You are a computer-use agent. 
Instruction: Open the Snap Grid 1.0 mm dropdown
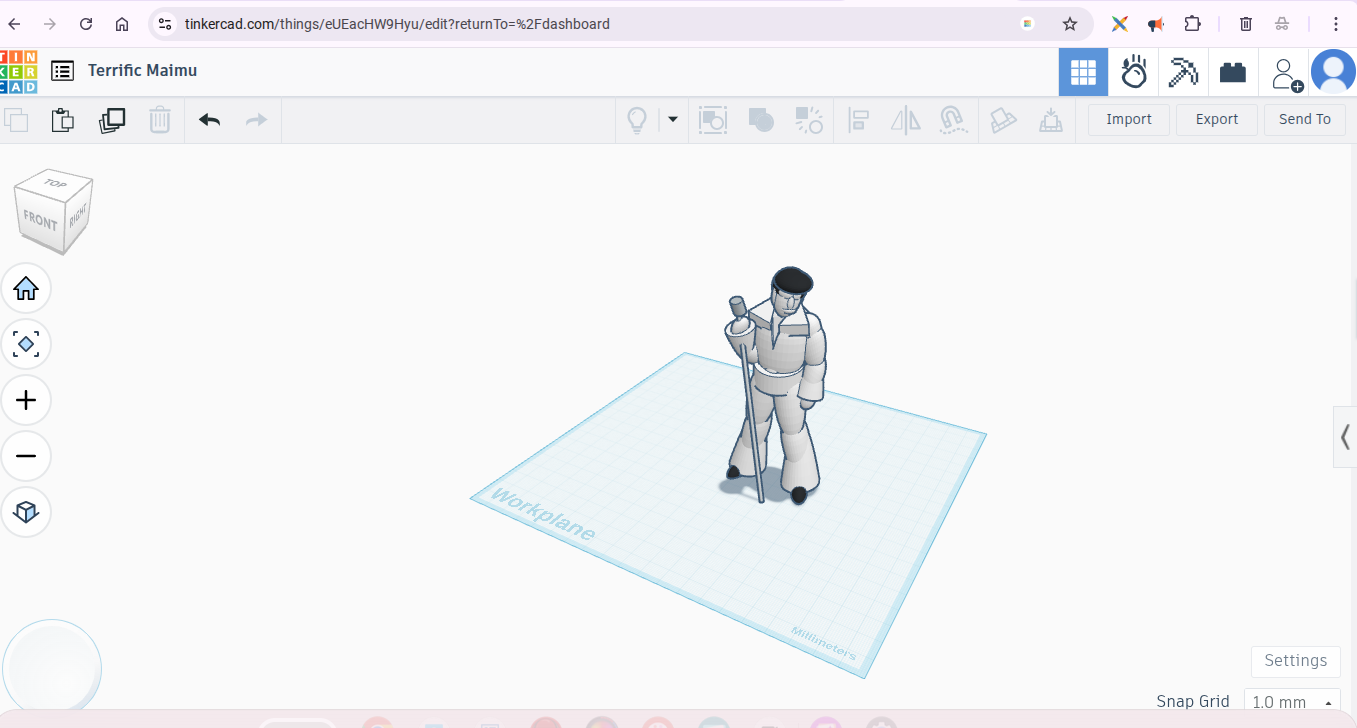(1292, 702)
